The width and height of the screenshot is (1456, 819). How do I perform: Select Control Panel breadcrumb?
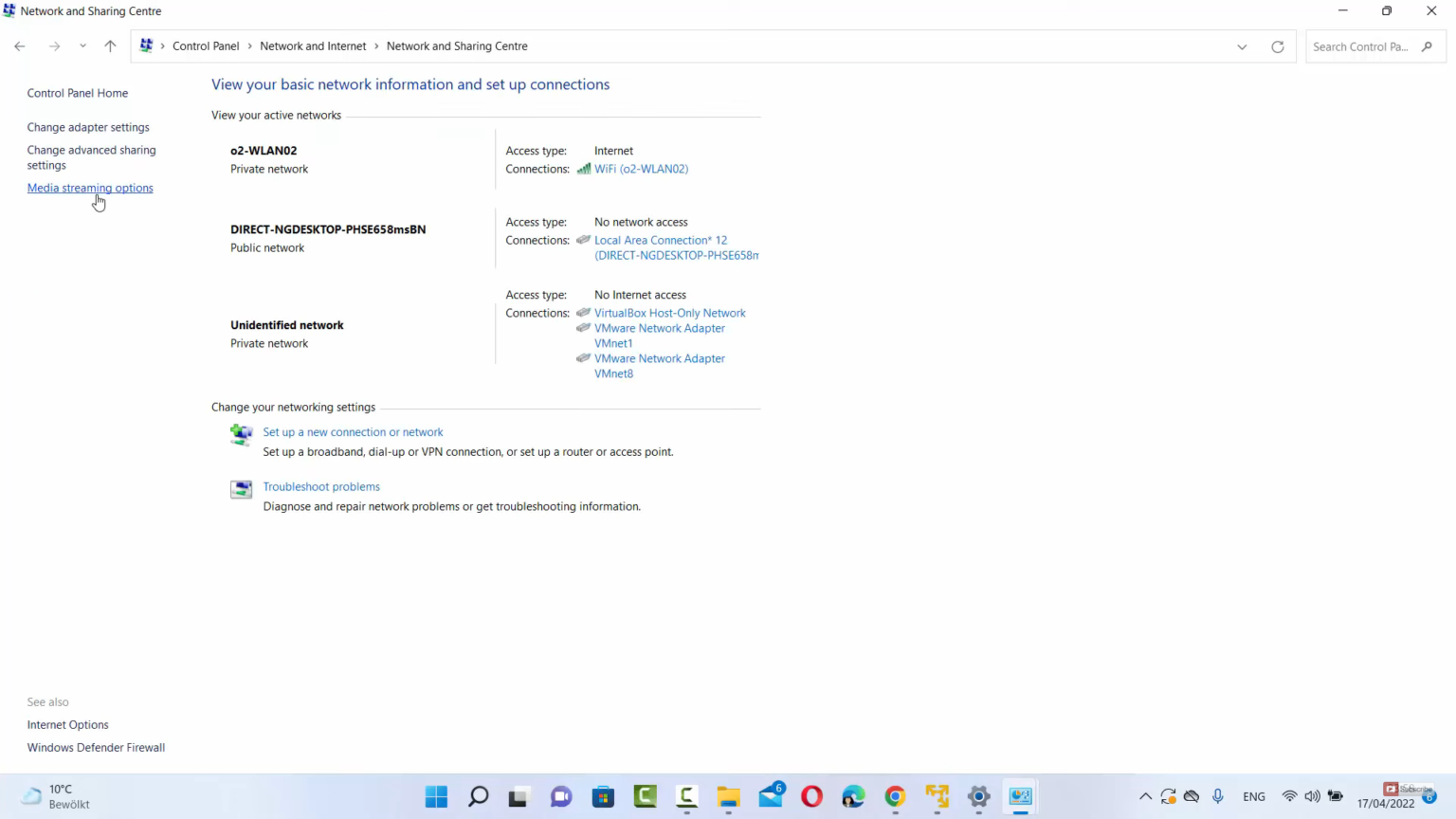click(x=206, y=46)
